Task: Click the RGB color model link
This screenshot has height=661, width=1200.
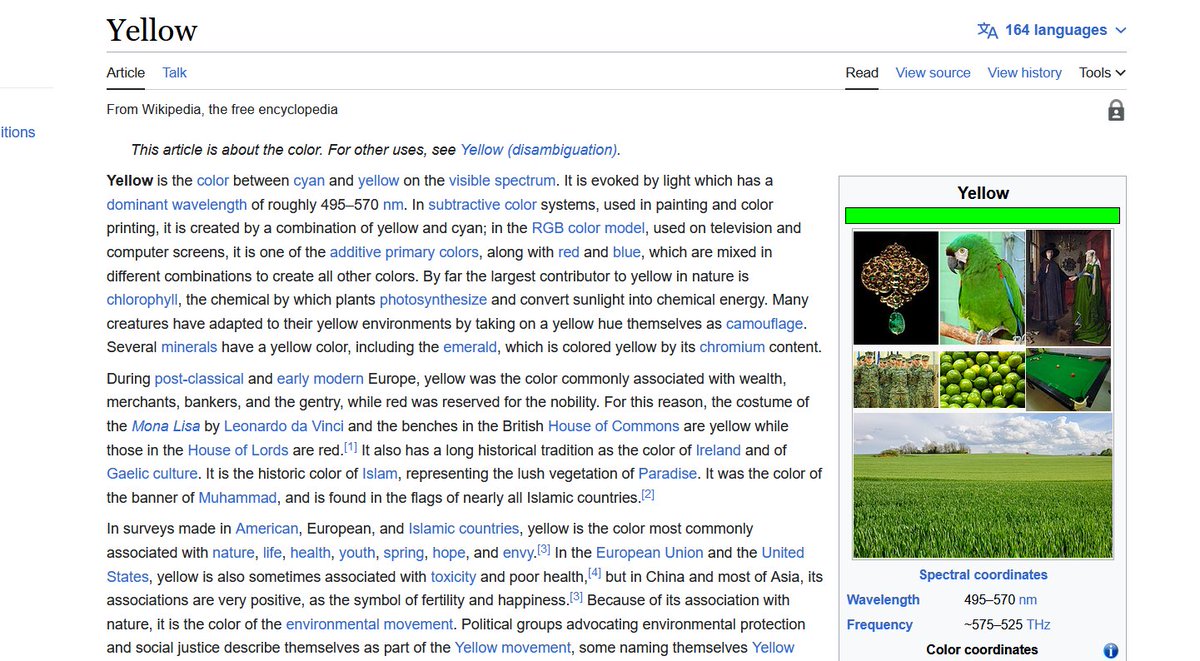Action: point(588,229)
